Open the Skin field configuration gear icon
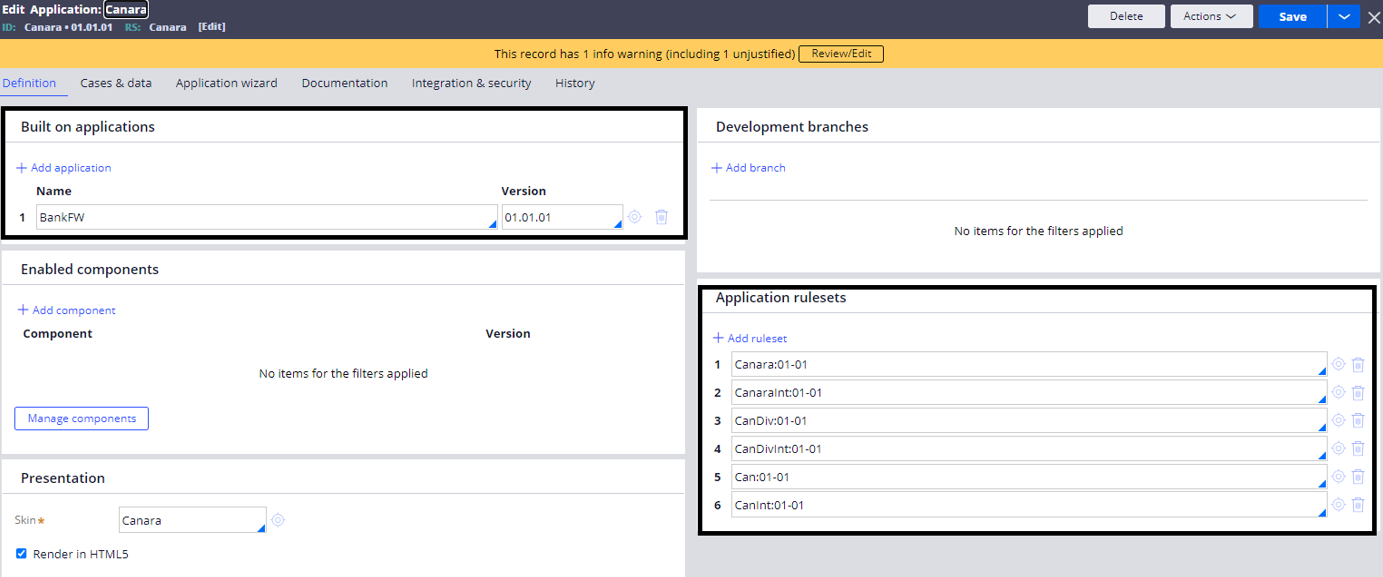This screenshot has width=1383, height=577. (277, 519)
